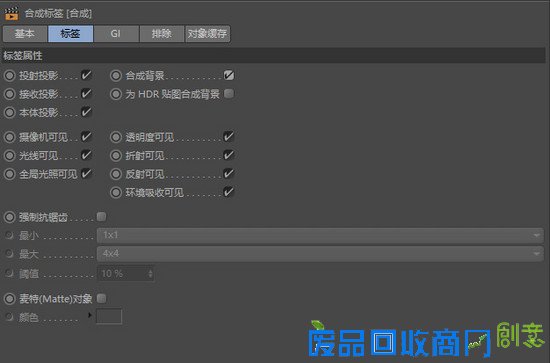550x363 pixels.
Task: Open the GI tab
Action: [x=116, y=34]
